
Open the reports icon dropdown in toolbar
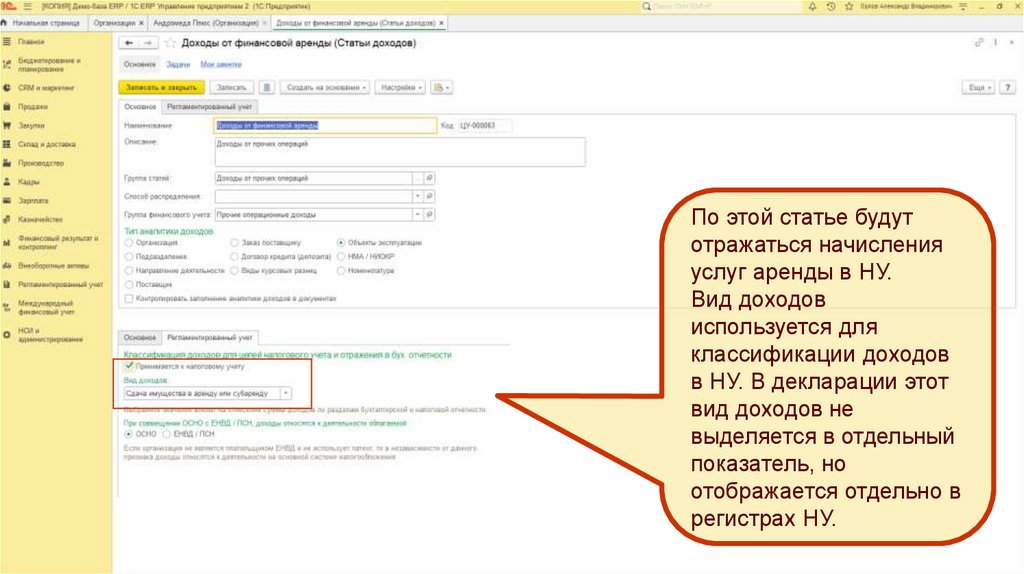click(441, 88)
